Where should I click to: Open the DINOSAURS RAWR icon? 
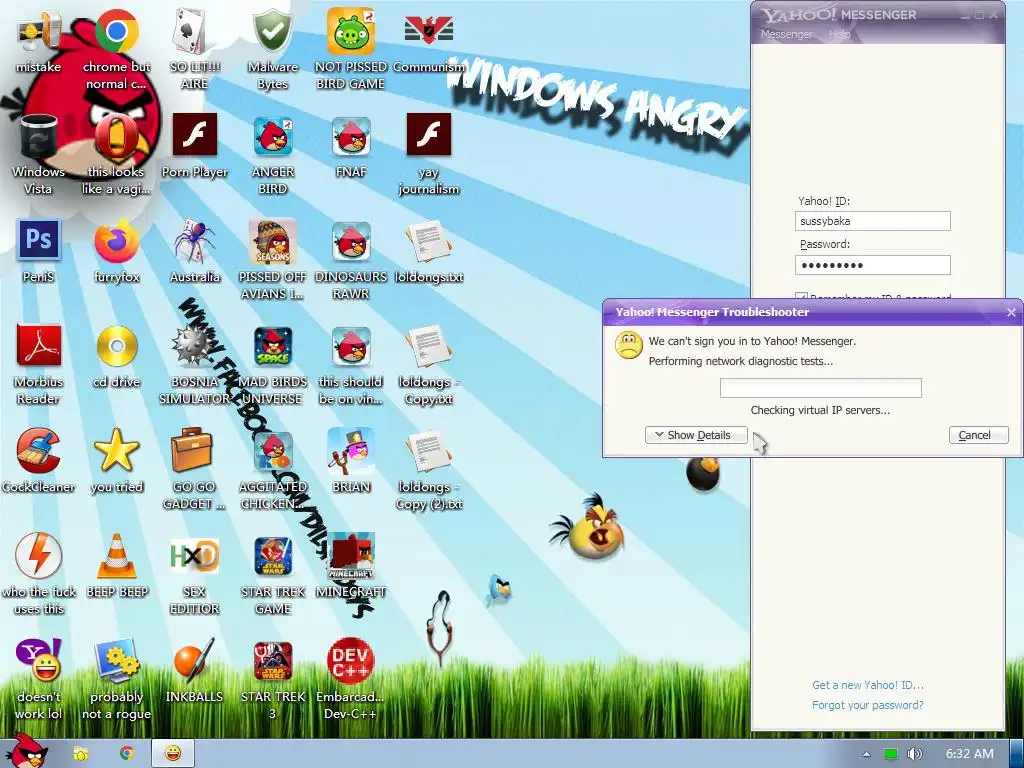click(351, 240)
